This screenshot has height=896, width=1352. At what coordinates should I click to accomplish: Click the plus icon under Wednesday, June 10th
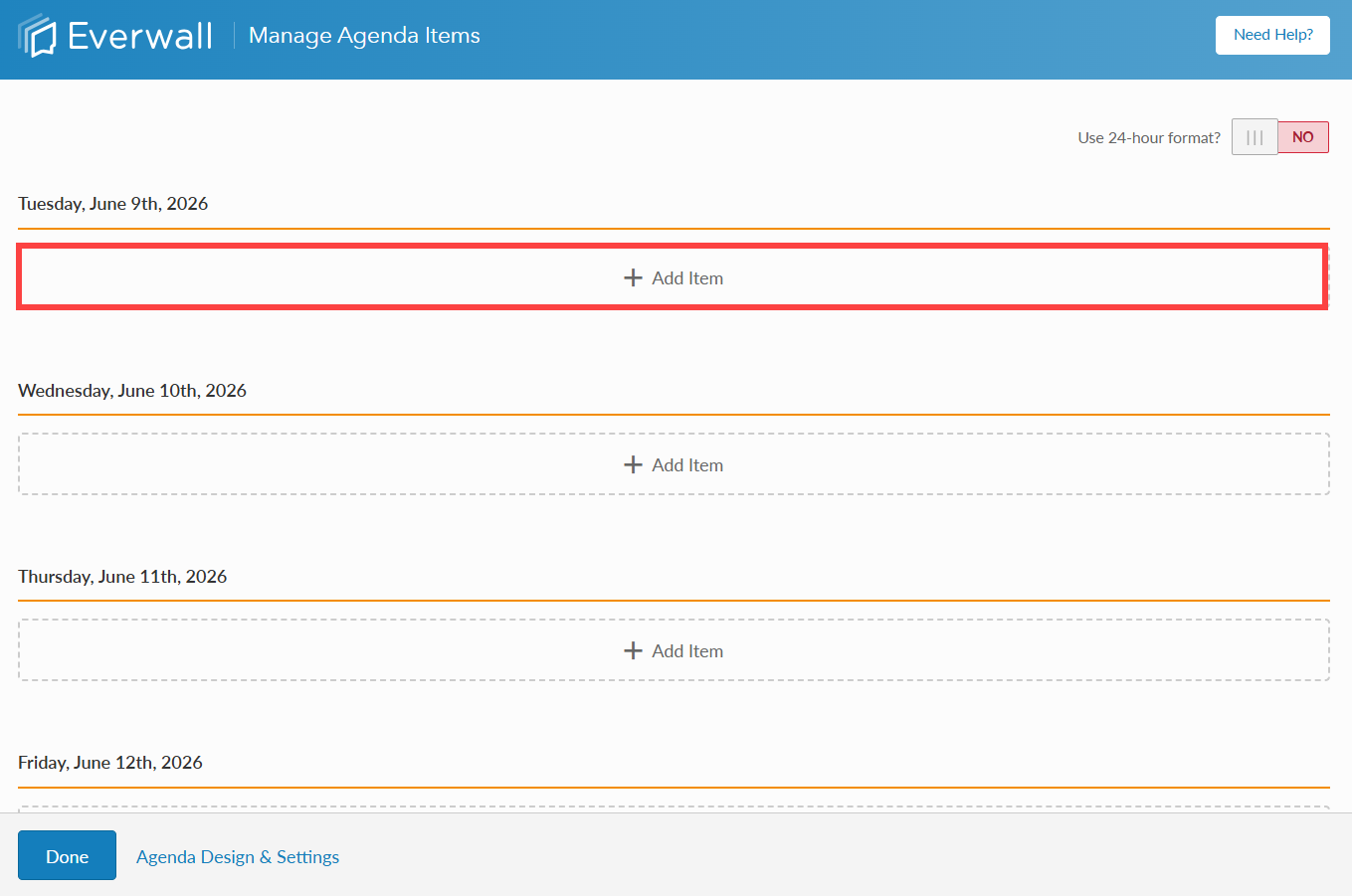(634, 463)
